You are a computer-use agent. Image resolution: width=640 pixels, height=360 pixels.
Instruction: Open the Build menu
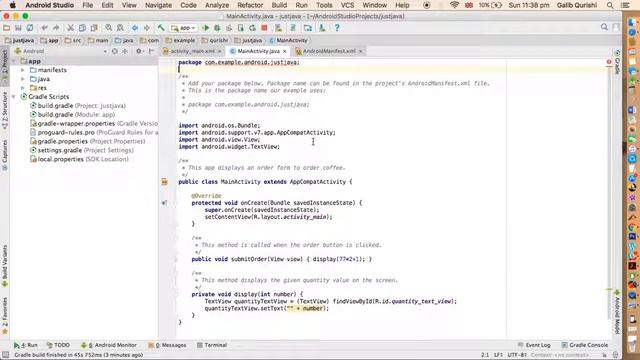pos(279,5)
